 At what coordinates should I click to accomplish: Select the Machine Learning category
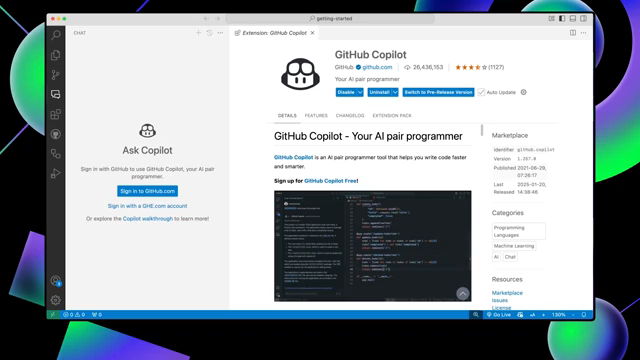514,246
